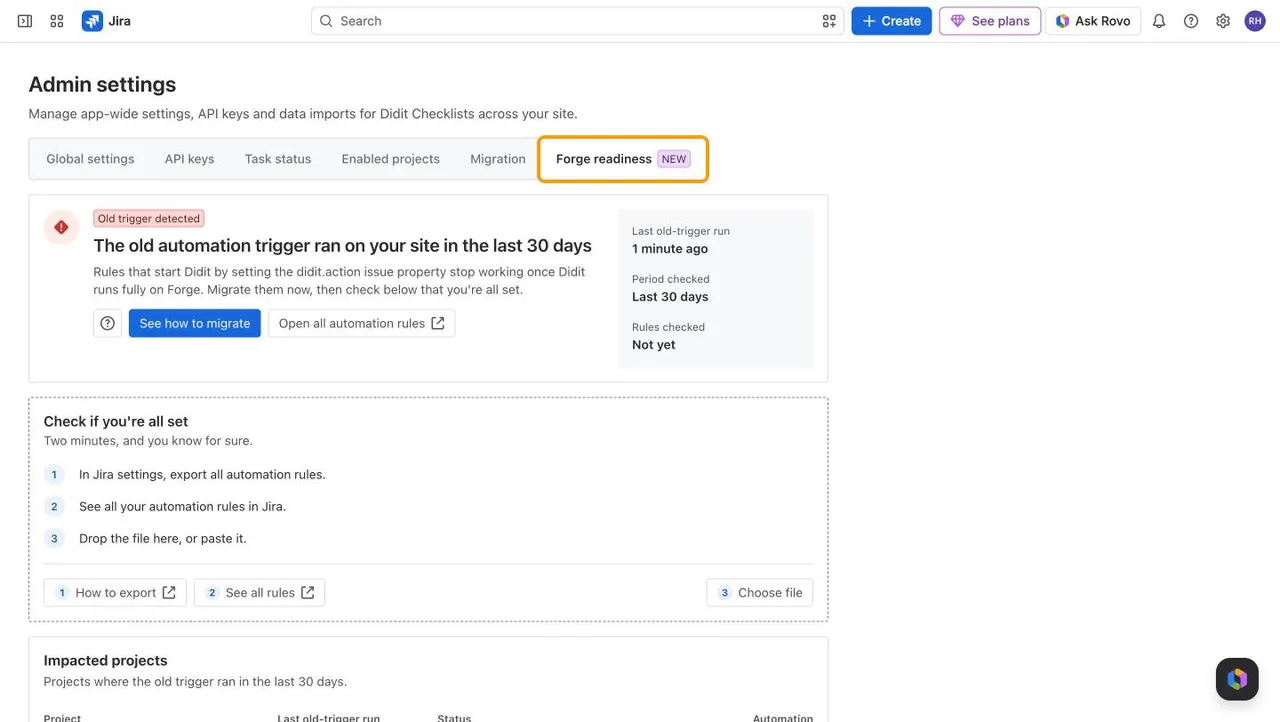Open the notifications bell
This screenshot has width=1280, height=722.
pyautogui.click(x=1159, y=21)
